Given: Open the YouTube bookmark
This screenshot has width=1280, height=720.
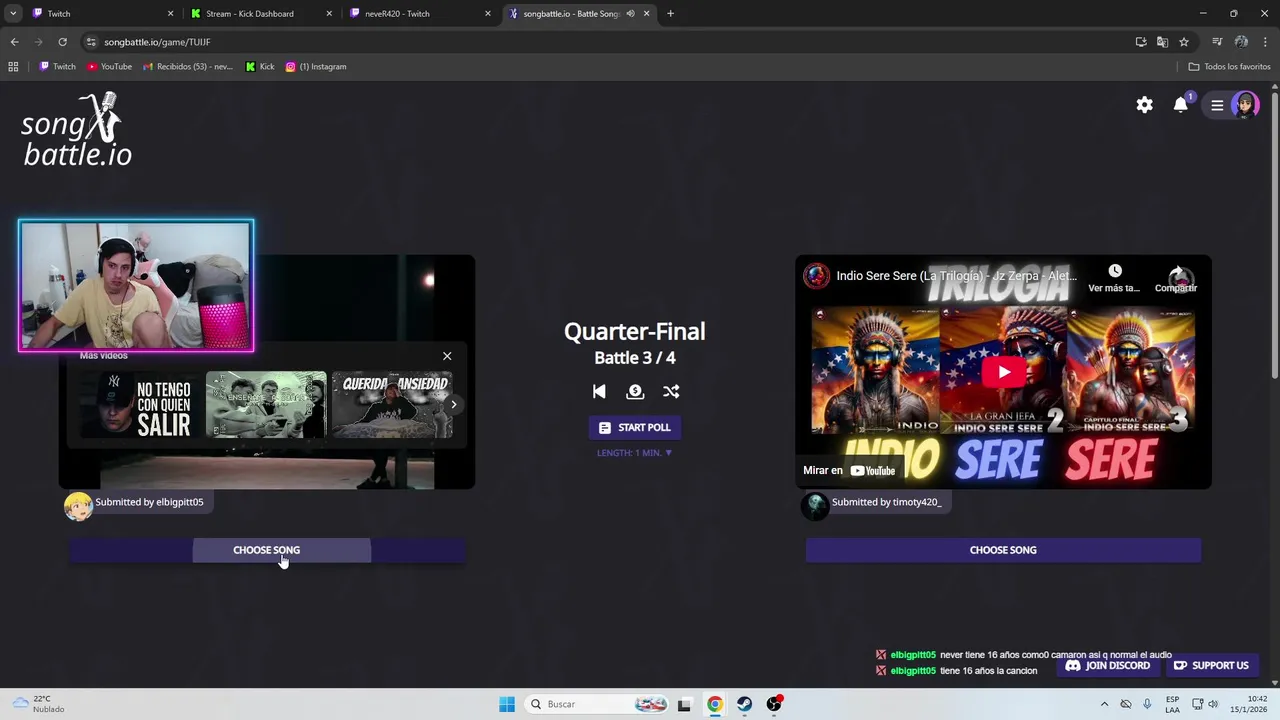Looking at the screenshot, I should click(x=109, y=67).
